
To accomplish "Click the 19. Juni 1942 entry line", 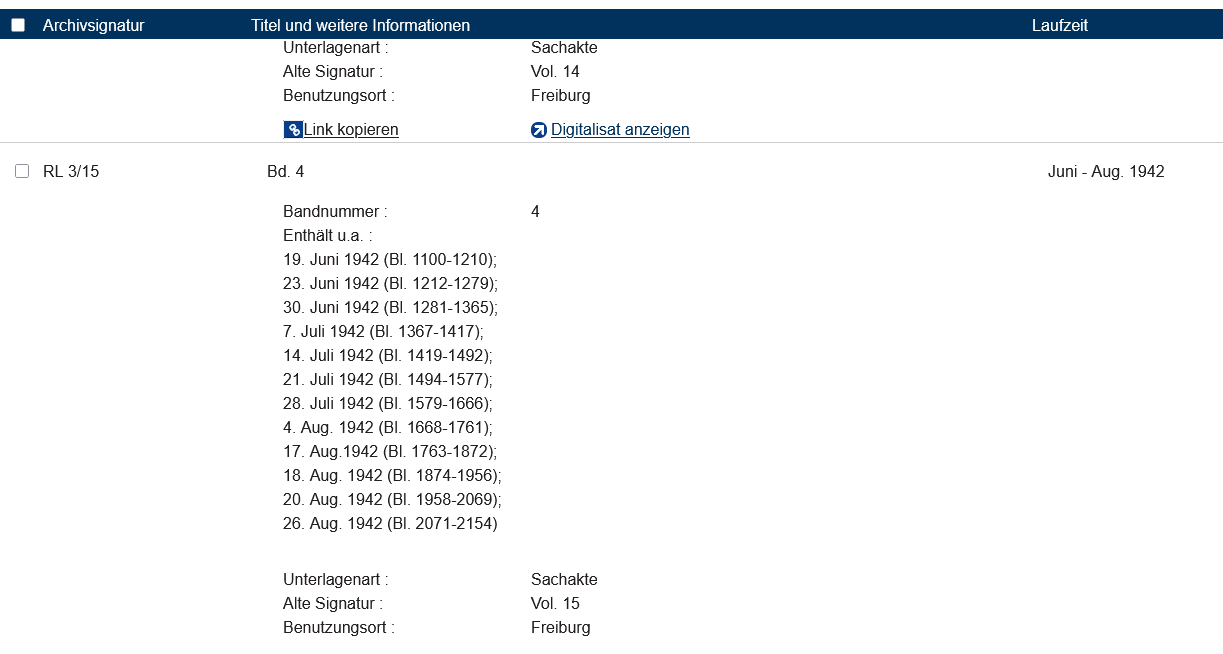I will pos(389,260).
